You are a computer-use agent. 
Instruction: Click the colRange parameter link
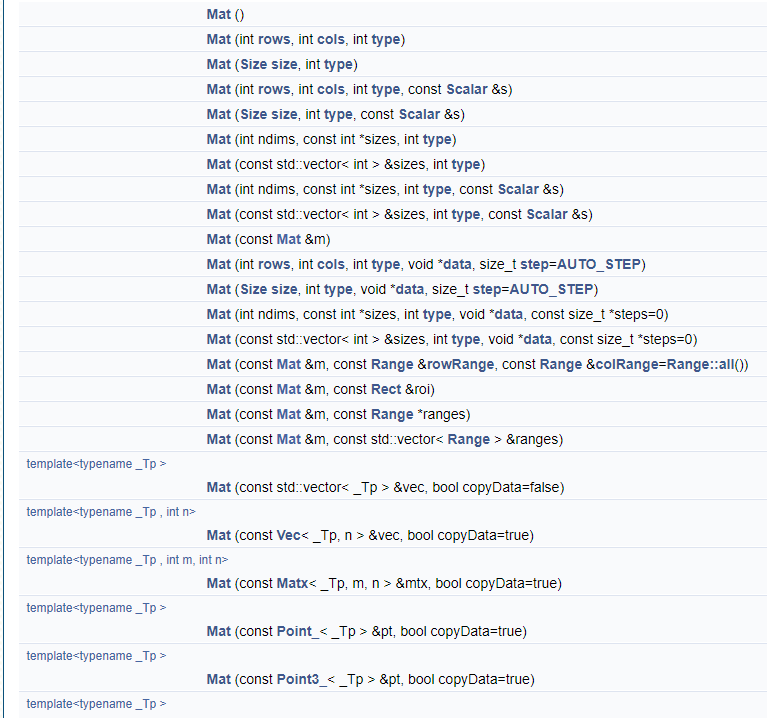(627, 364)
